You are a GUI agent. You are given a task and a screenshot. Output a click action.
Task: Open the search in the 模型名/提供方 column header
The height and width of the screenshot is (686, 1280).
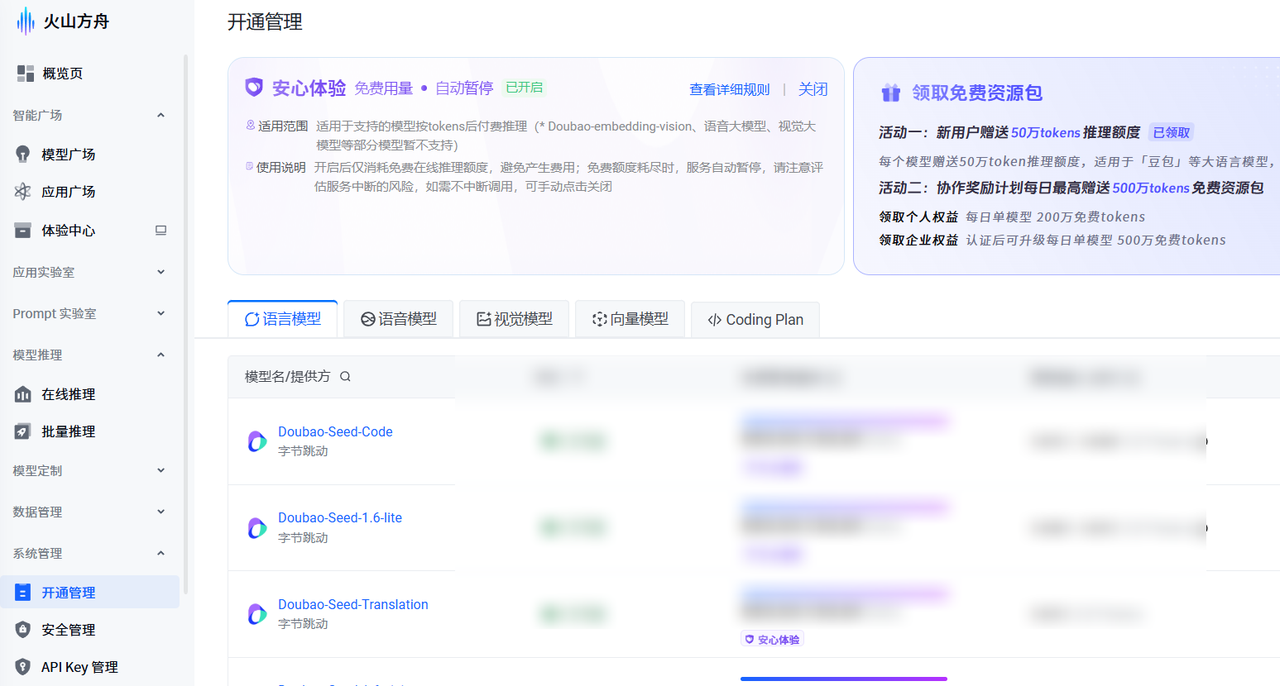pos(345,377)
